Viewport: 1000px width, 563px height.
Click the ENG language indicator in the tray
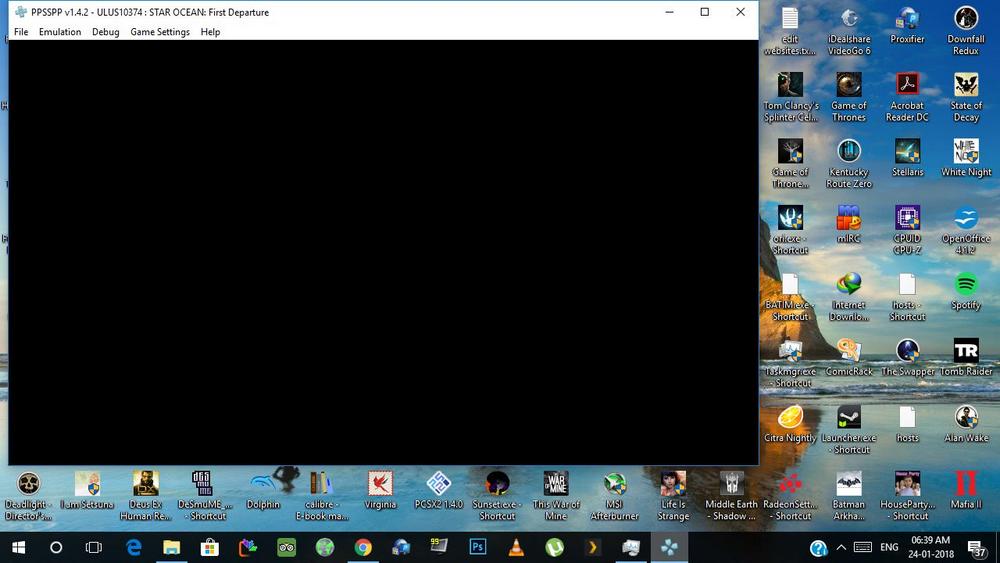(x=888, y=547)
